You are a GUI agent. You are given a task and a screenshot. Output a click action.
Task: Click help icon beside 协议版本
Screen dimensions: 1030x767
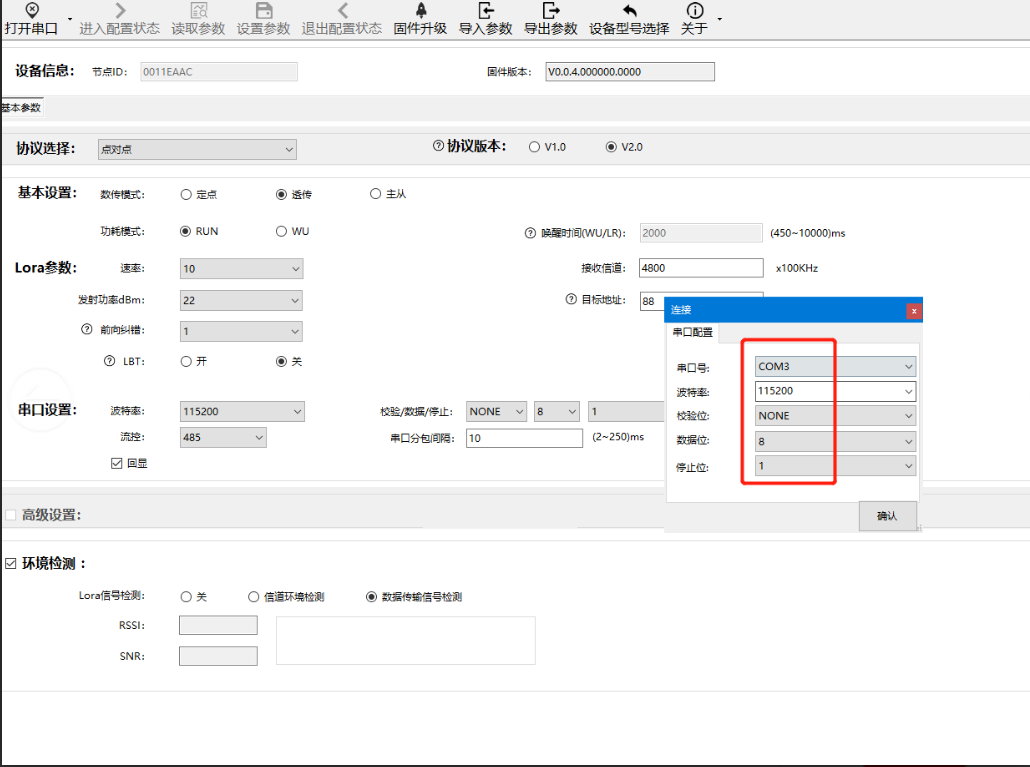pyautogui.click(x=438, y=146)
